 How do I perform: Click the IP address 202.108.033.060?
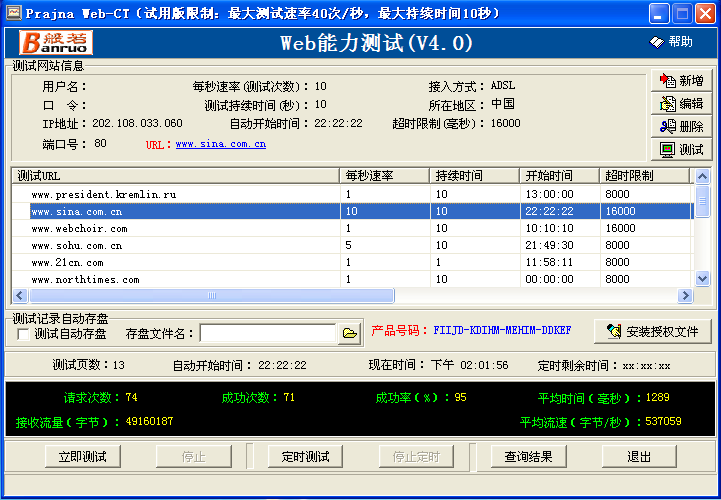tap(137, 123)
